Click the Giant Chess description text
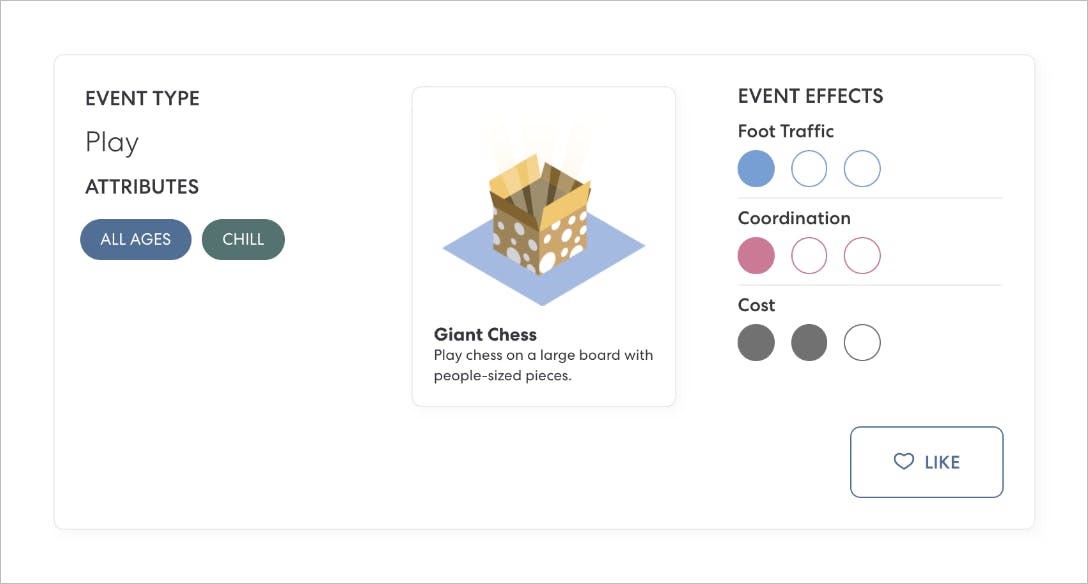Image resolution: width=1088 pixels, height=584 pixels. [543, 366]
